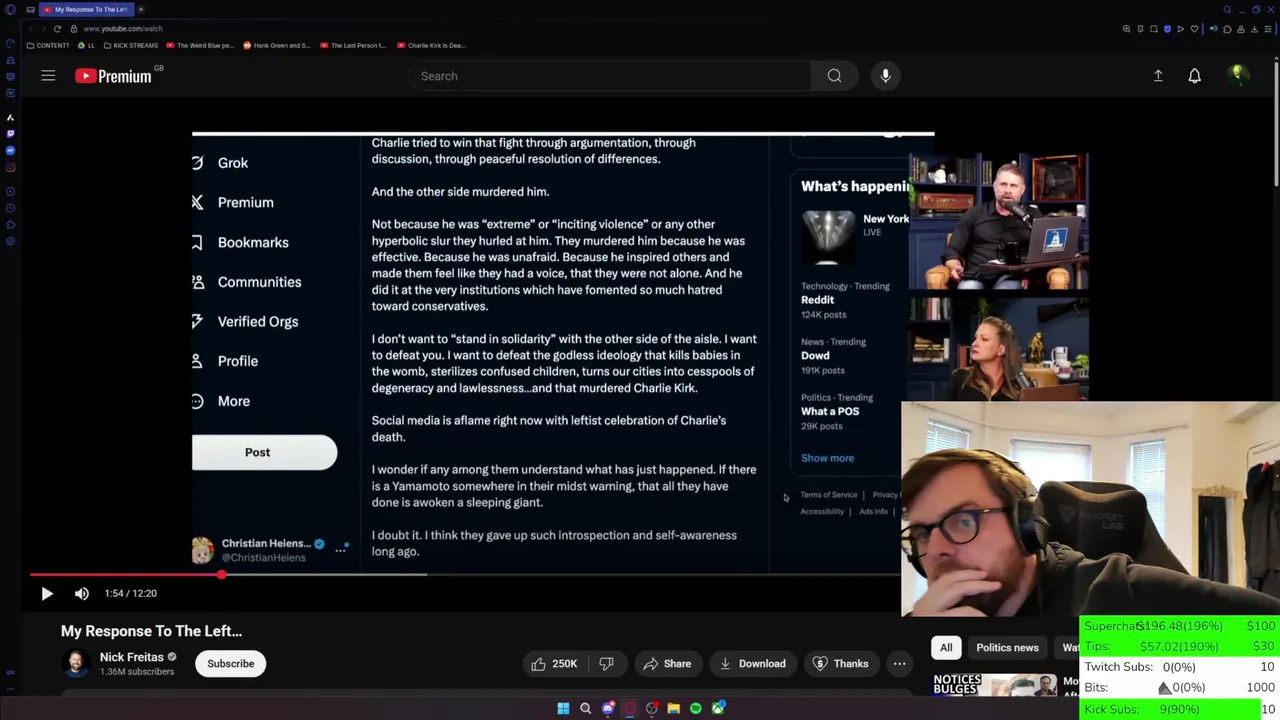
Task: Open Spotify from the taskbar
Action: [x=696, y=708]
